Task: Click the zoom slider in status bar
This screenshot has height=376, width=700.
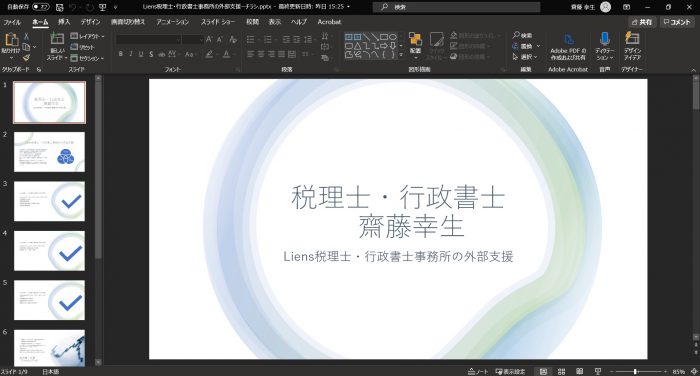Action: click(635, 372)
